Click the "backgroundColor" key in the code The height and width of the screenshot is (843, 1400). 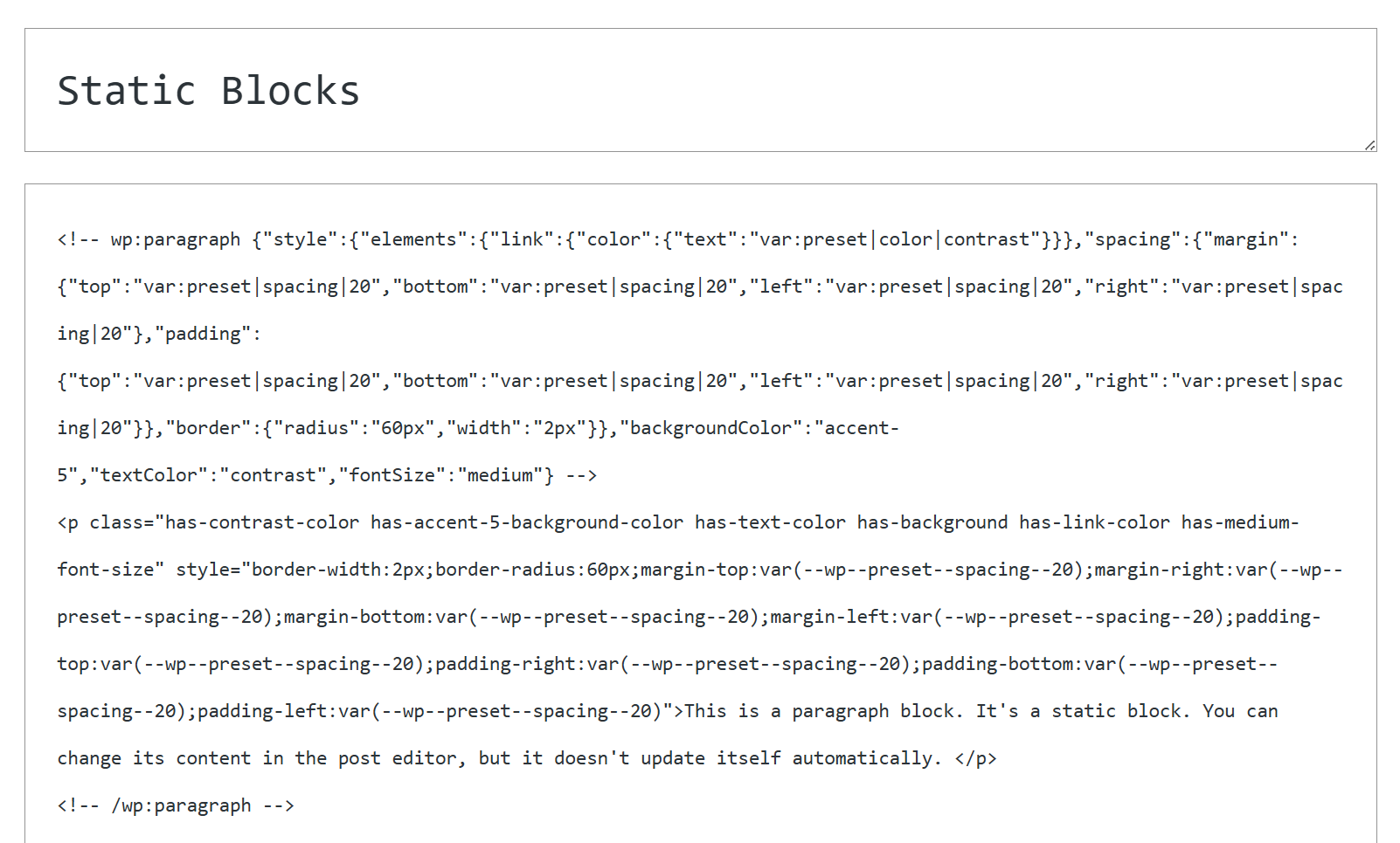coord(710,428)
